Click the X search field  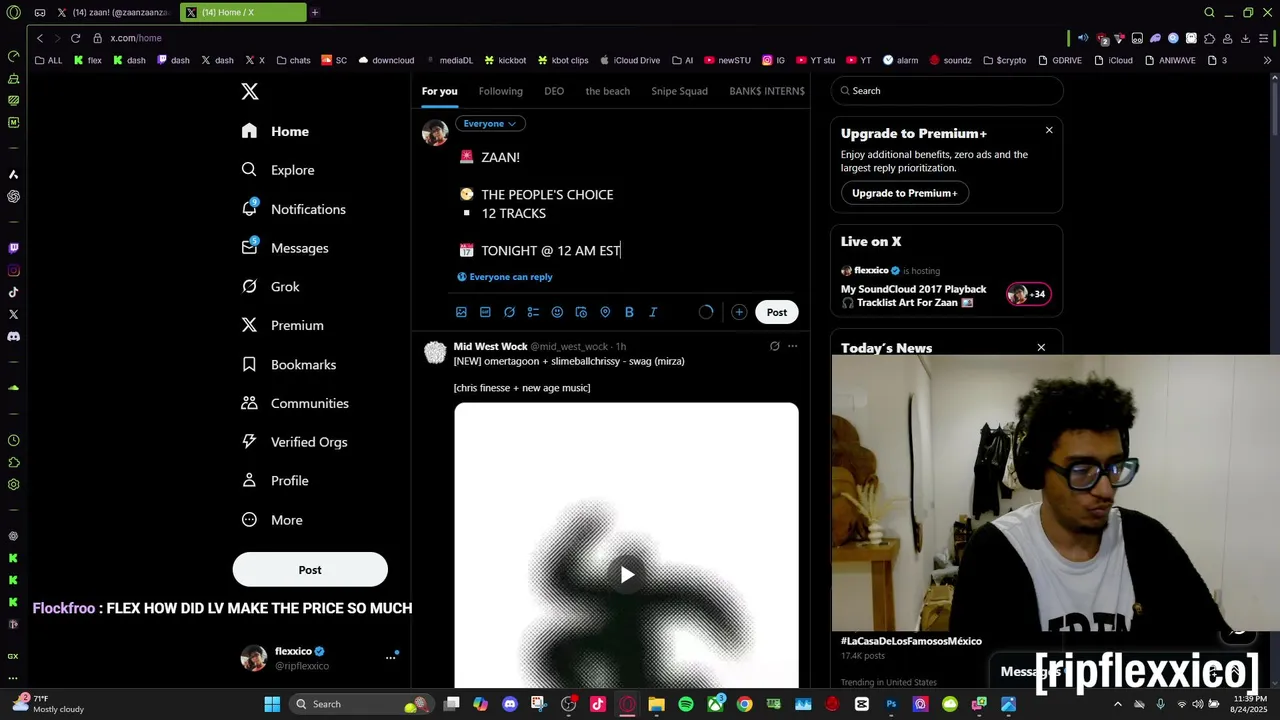click(x=947, y=91)
